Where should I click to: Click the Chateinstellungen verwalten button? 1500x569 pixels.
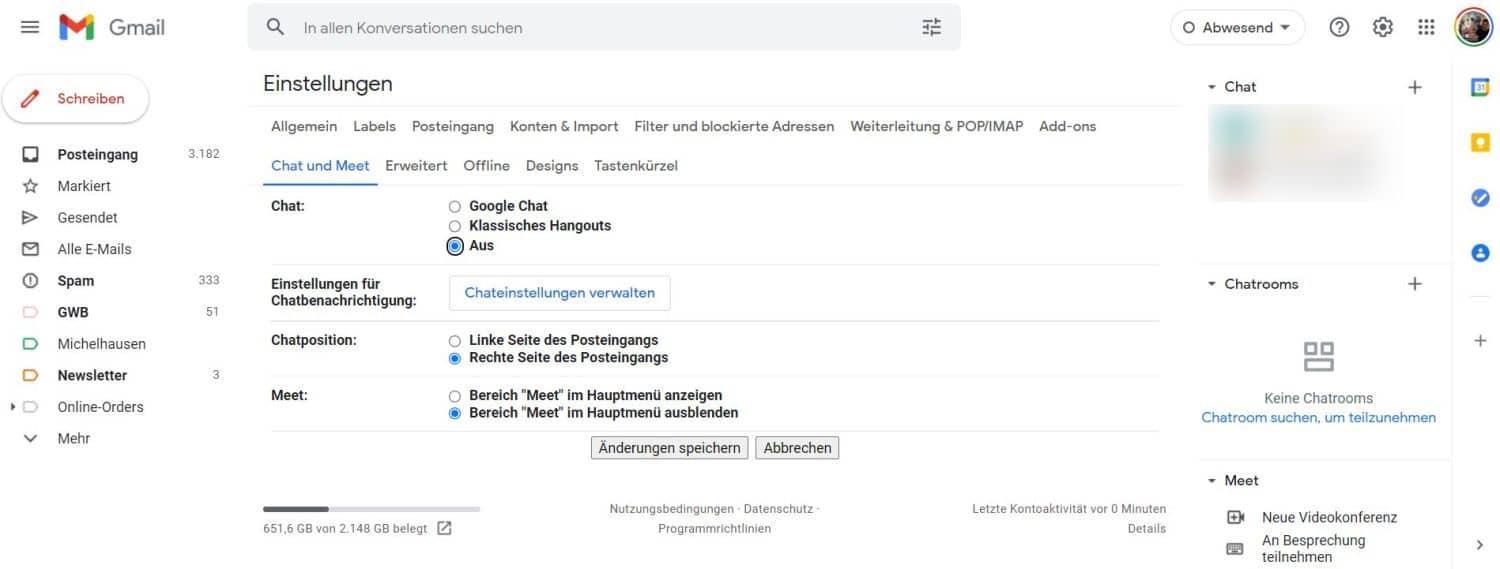tap(559, 293)
